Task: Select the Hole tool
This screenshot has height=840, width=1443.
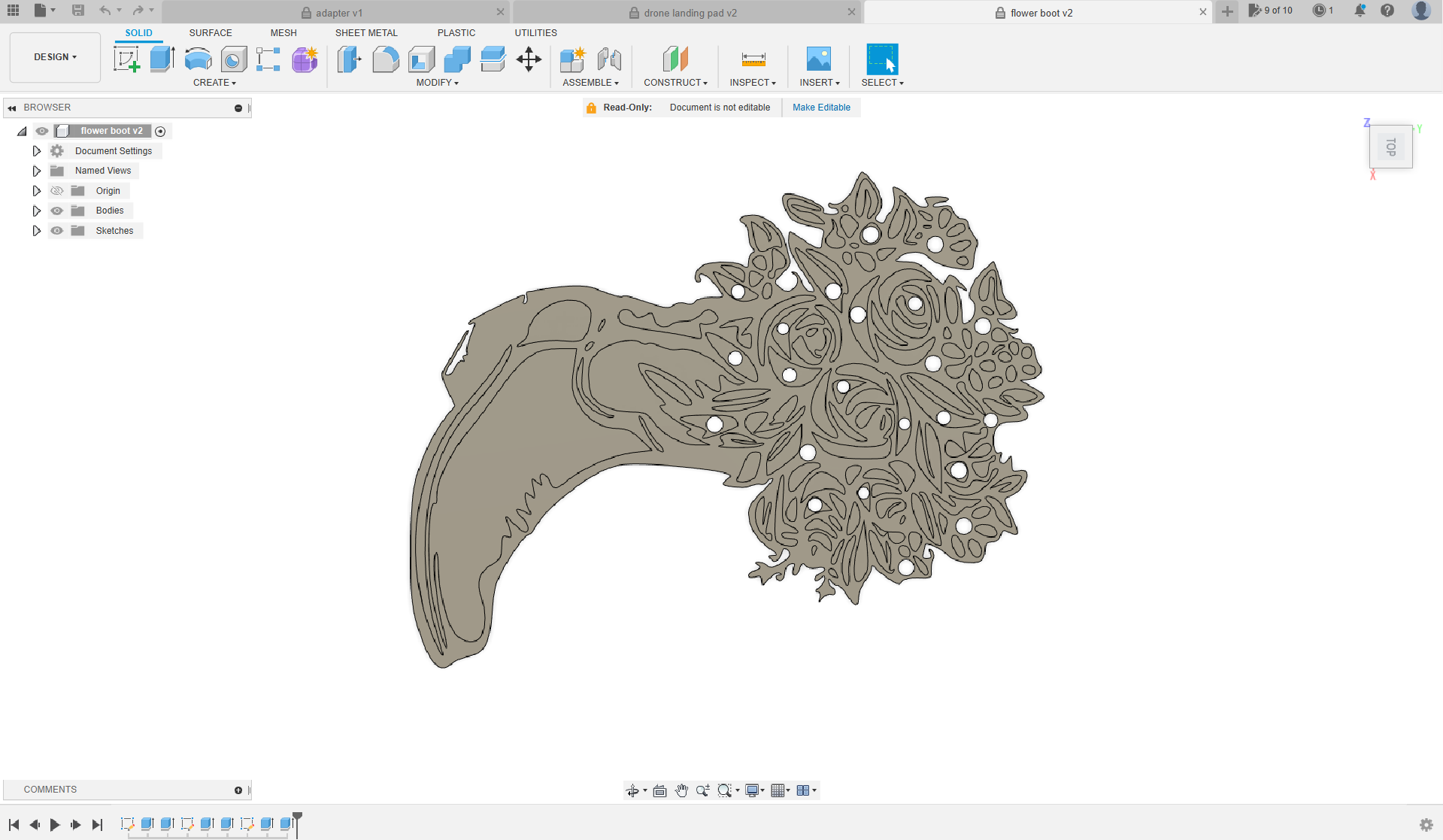Action: [x=234, y=59]
